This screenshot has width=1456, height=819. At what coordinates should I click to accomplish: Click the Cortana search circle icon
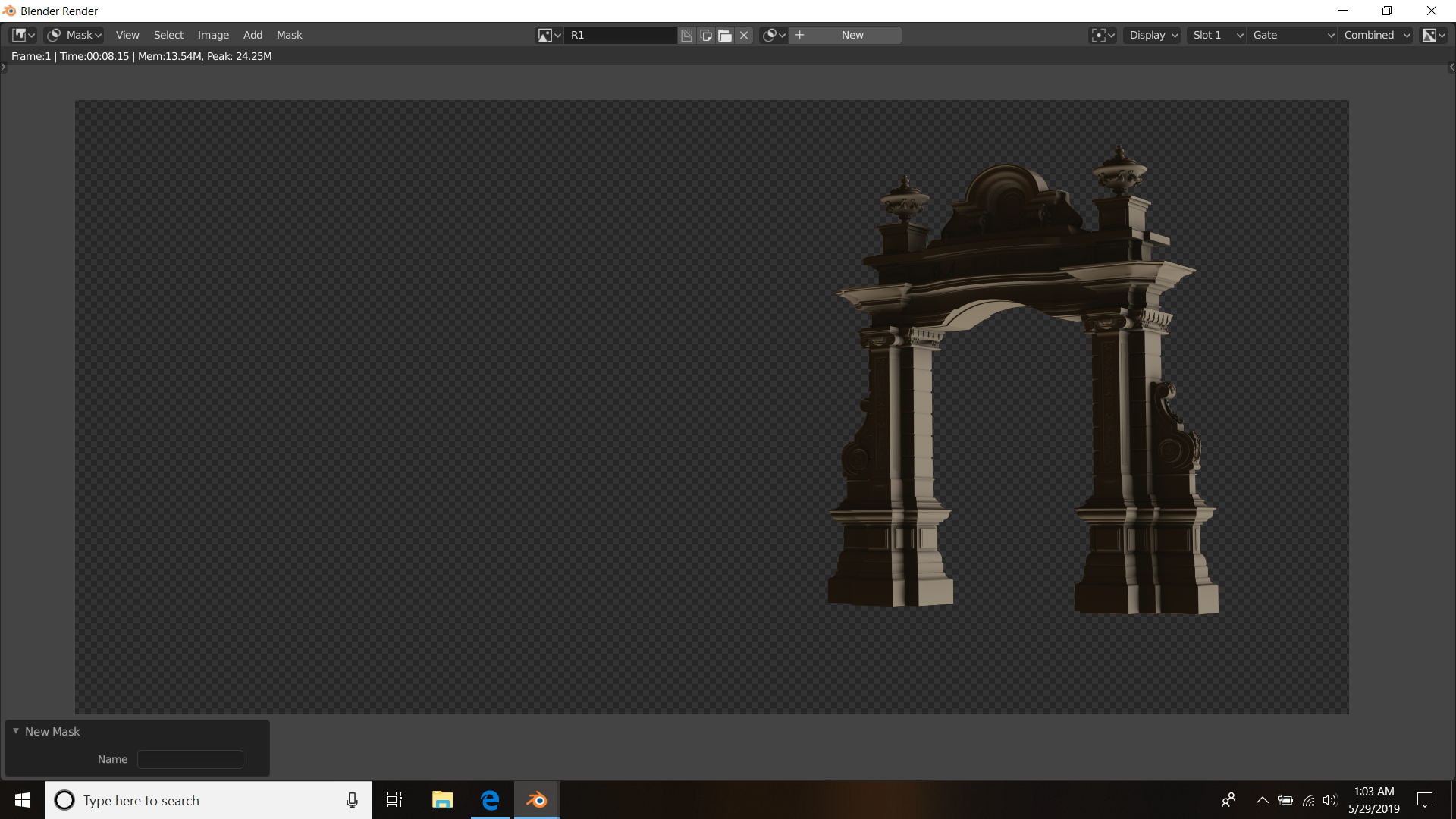[65, 800]
